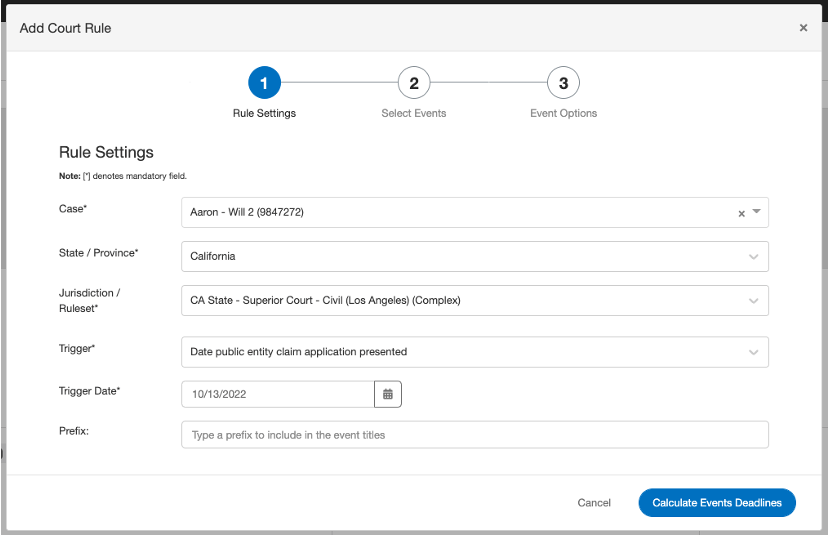
Task: Cancel the court rule dialog
Action: point(594,503)
